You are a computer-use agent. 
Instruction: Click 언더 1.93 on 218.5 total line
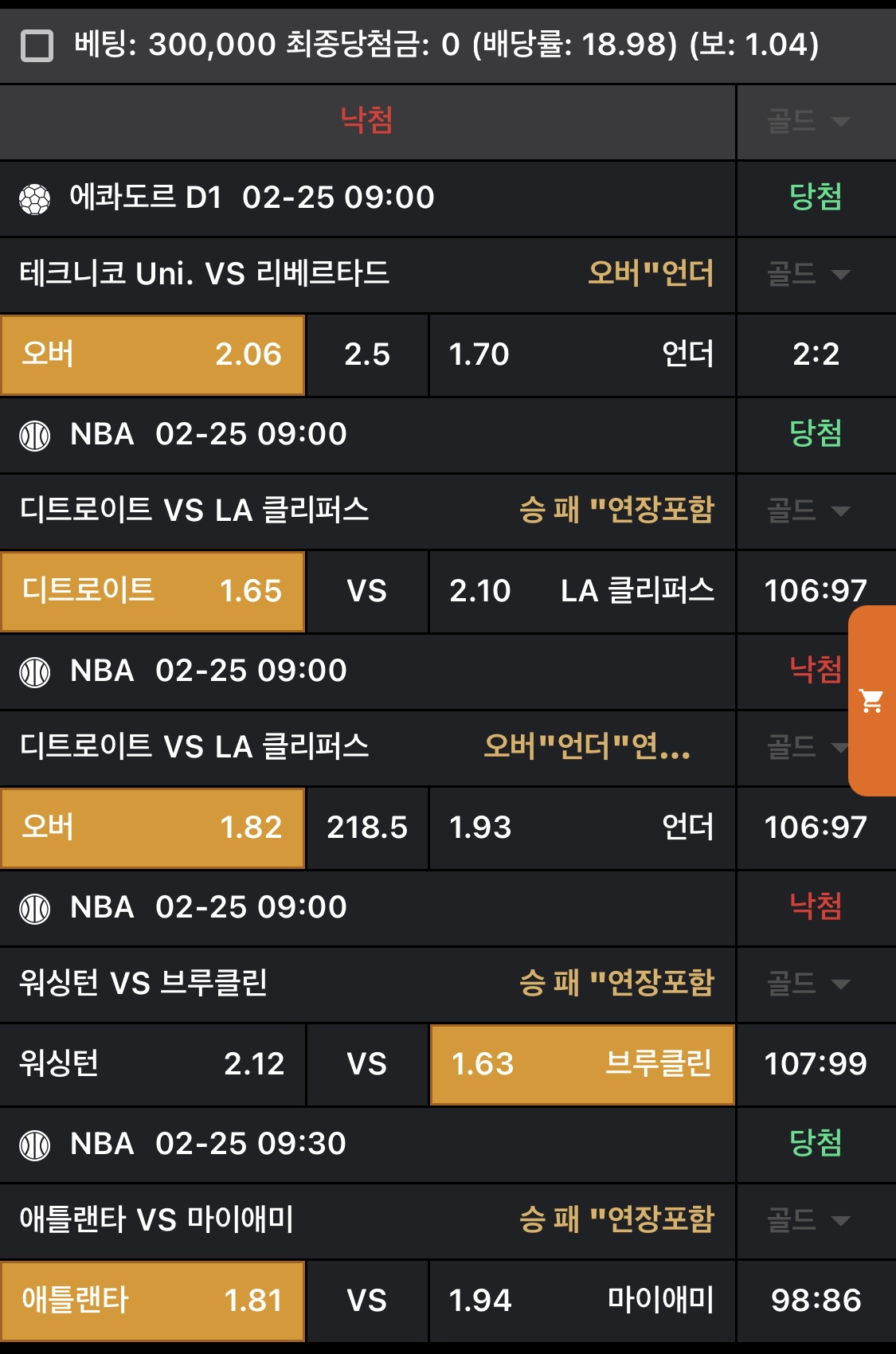pyautogui.click(x=581, y=828)
